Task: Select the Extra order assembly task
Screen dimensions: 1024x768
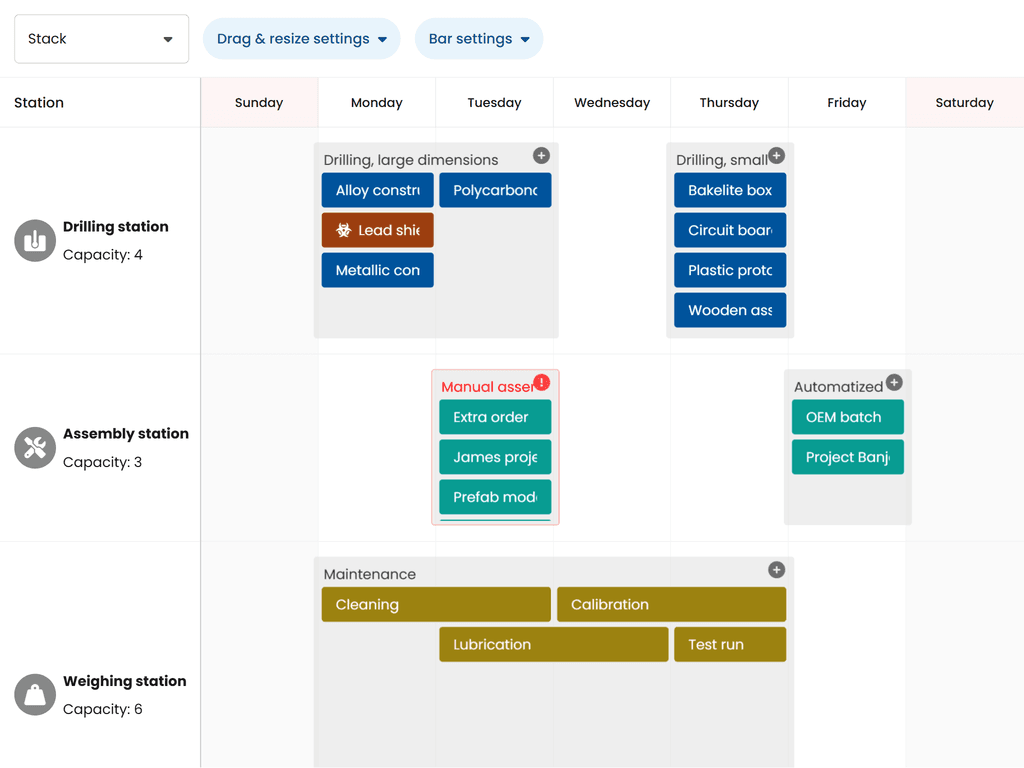Action: click(x=495, y=417)
